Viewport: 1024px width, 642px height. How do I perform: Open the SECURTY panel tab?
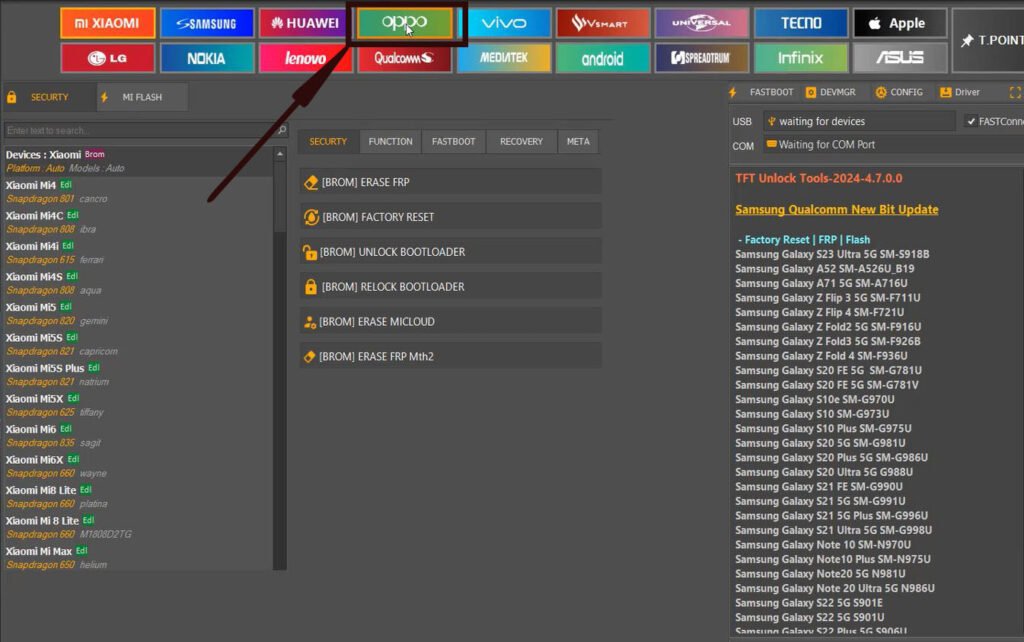click(x=49, y=97)
